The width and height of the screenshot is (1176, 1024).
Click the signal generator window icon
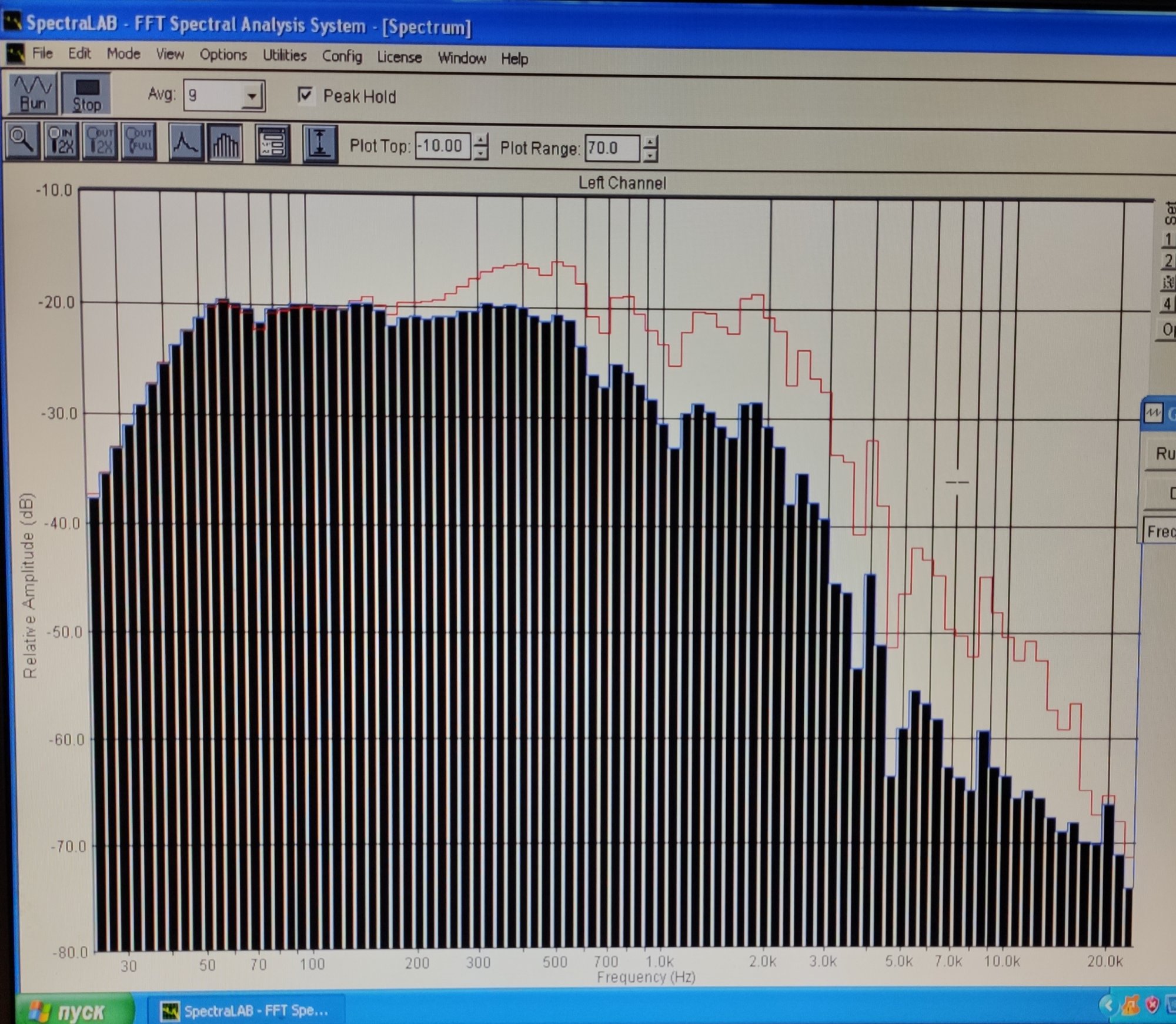(x=1153, y=413)
